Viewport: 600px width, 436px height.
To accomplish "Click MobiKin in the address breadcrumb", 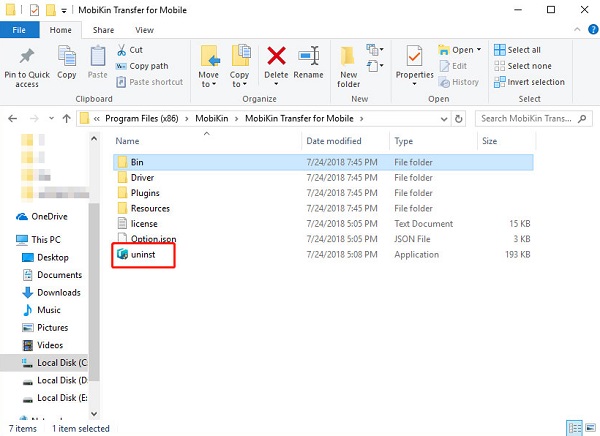I will [x=212, y=119].
